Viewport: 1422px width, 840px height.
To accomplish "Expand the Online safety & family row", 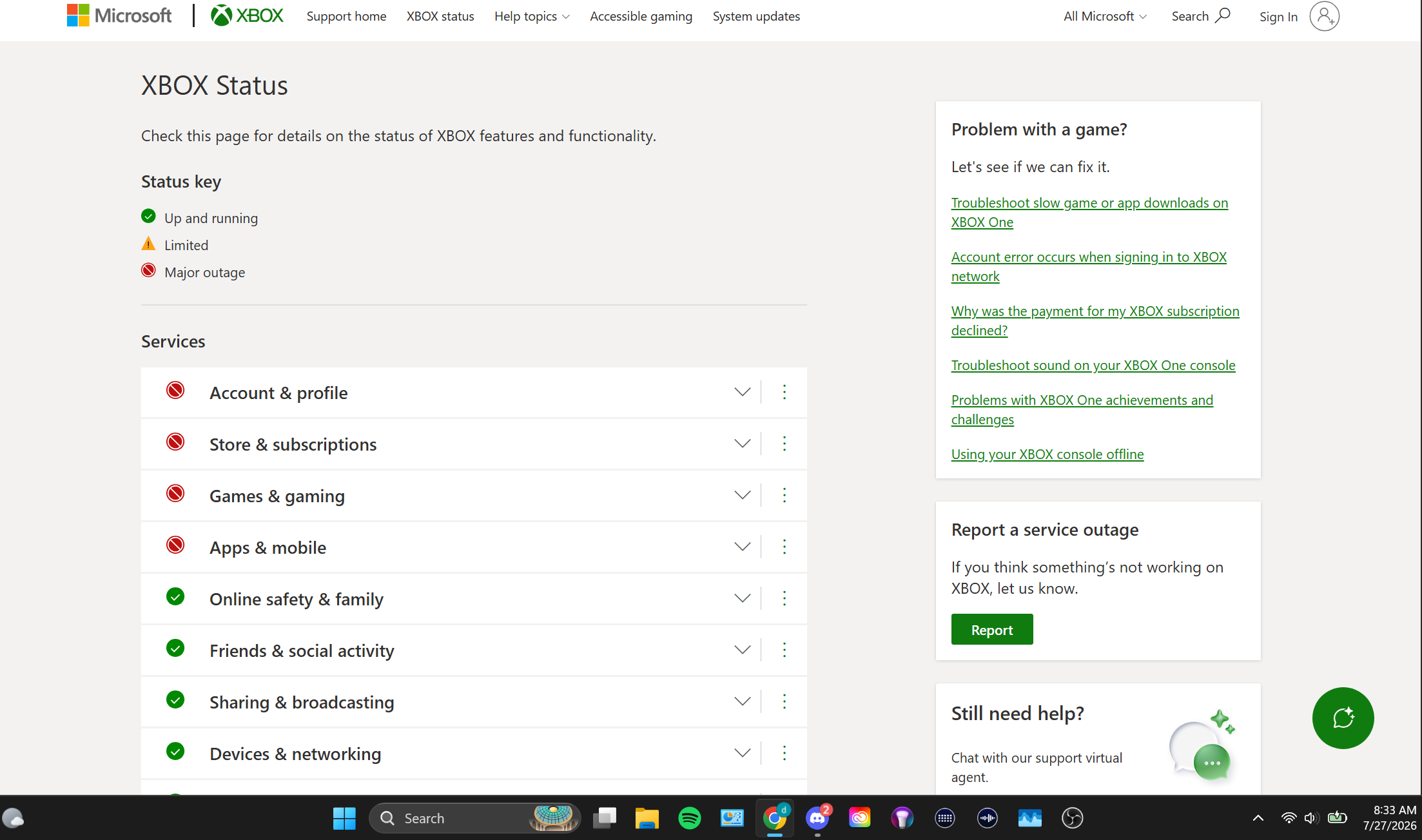I will (743, 598).
